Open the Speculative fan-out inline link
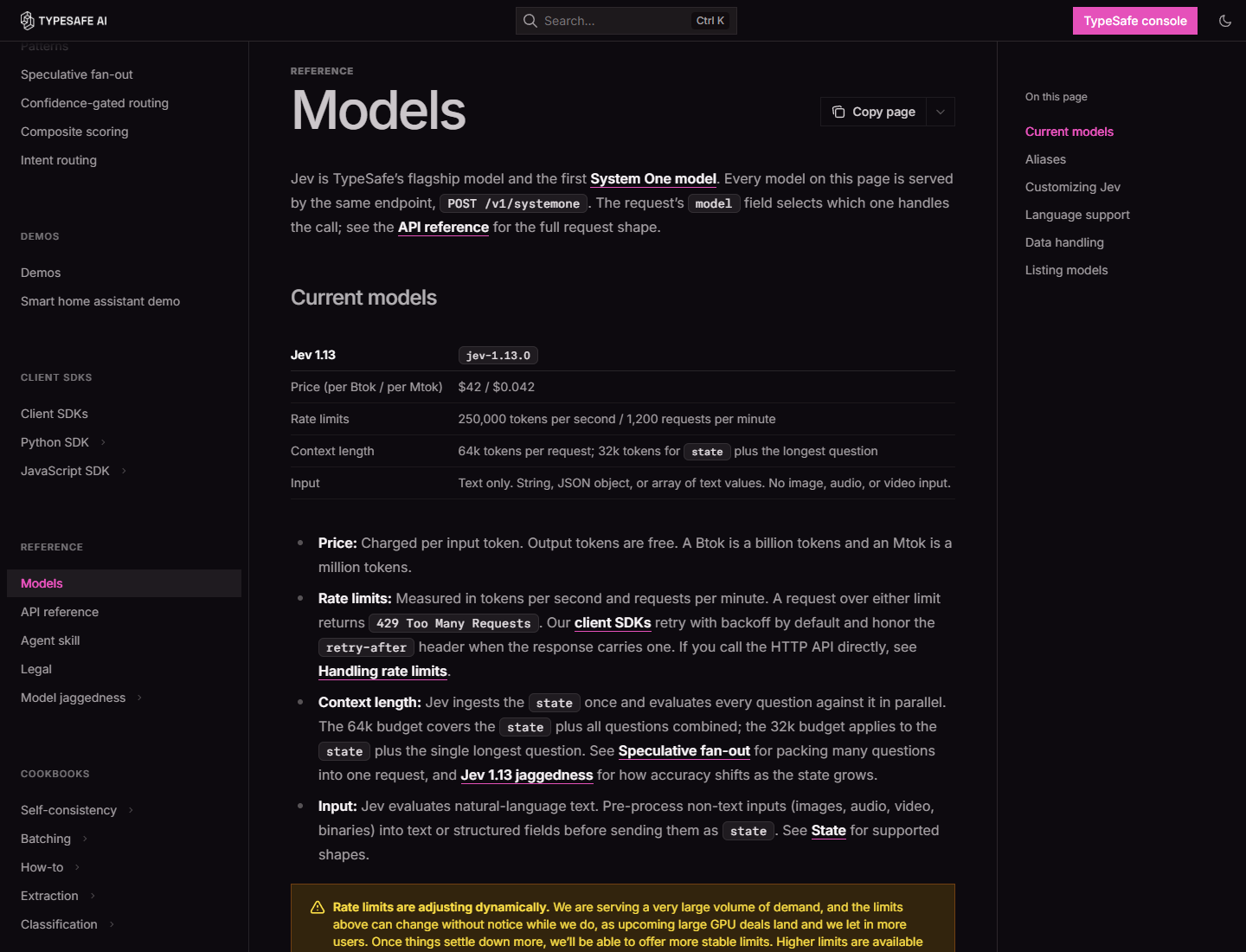Screen dimensions: 1246x952 pyautogui.click(x=684, y=751)
